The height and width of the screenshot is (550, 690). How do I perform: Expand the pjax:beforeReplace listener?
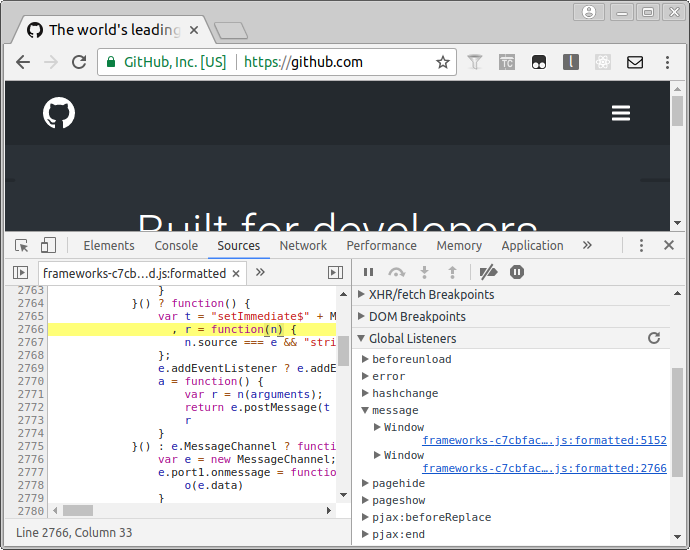tap(365, 517)
